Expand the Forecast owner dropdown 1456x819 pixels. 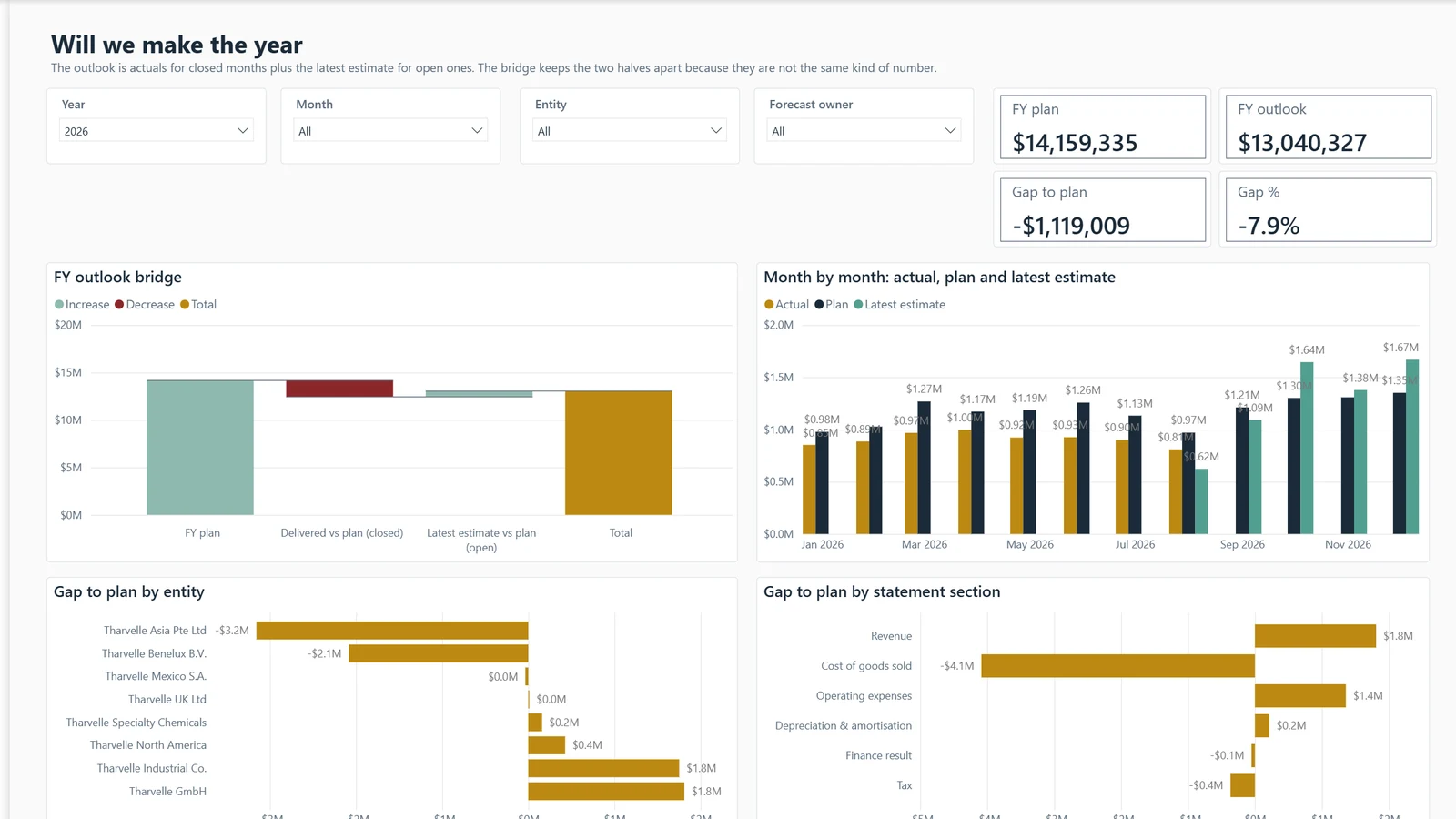pyautogui.click(x=864, y=131)
